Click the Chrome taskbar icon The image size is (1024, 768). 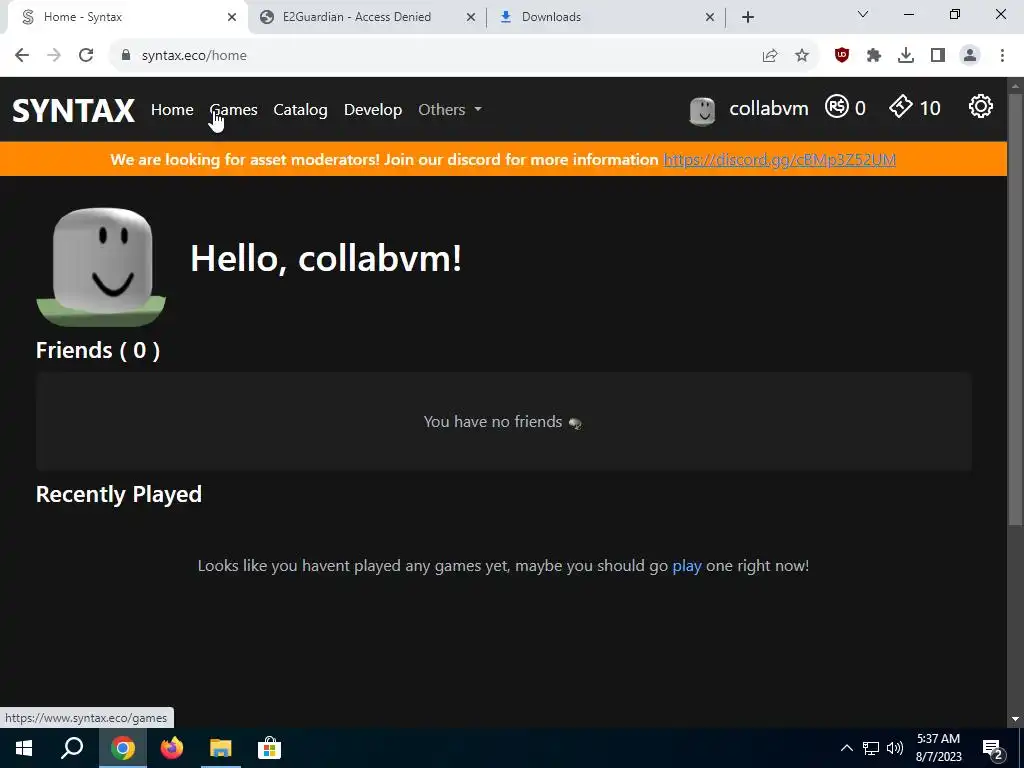(x=123, y=748)
